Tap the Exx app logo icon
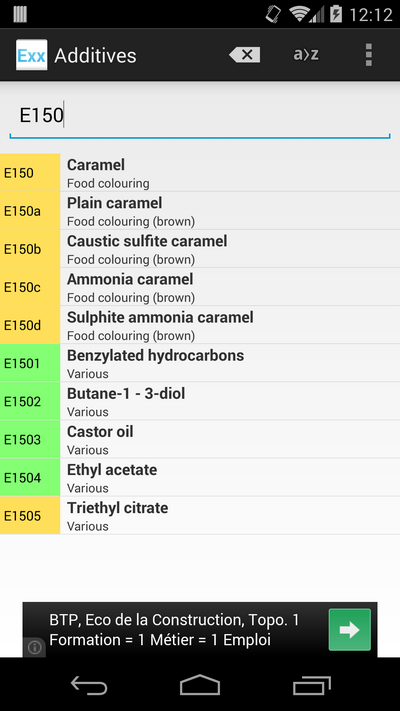Image resolution: width=400 pixels, height=711 pixels. coord(32,55)
